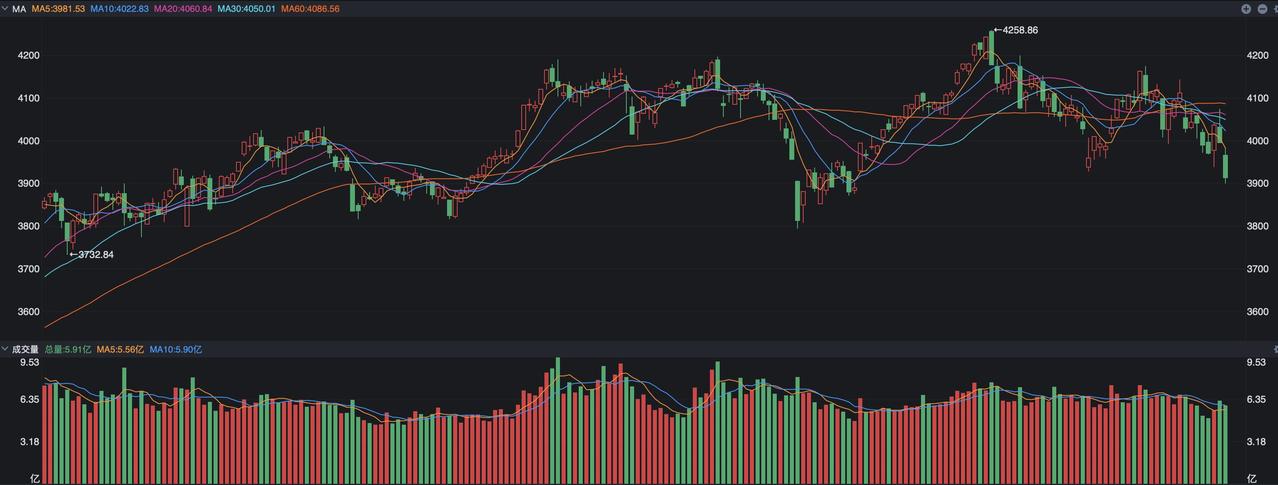Zoom out with the minus icon
The image size is (1278, 485).
1261,8
